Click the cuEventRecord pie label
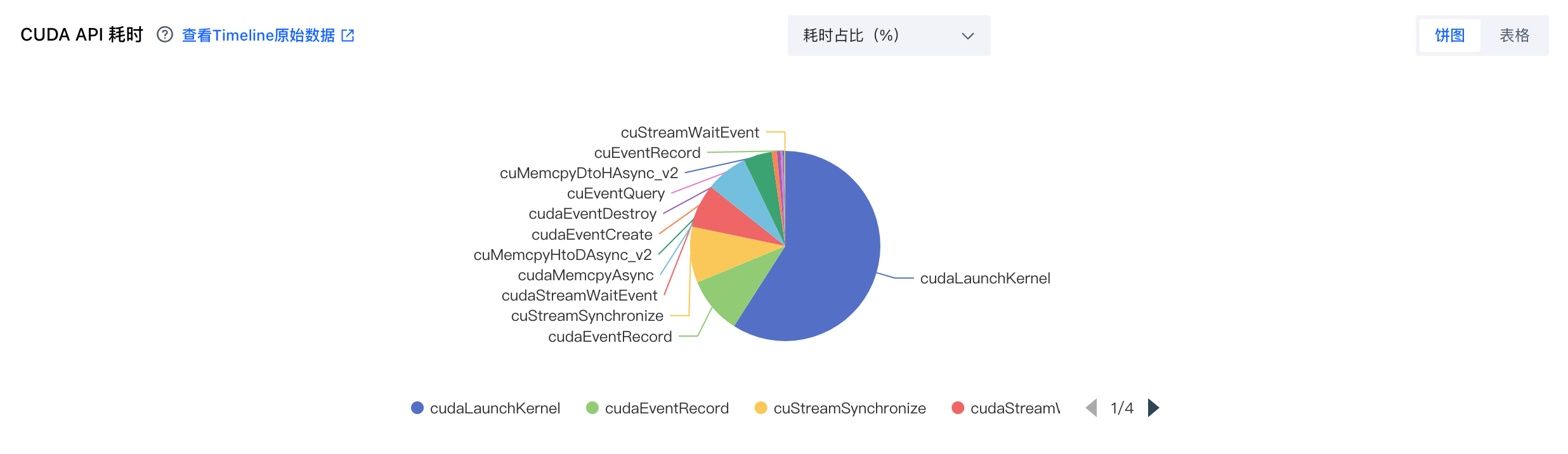Image resolution: width=1568 pixels, height=454 pixels. coord(647,153)
